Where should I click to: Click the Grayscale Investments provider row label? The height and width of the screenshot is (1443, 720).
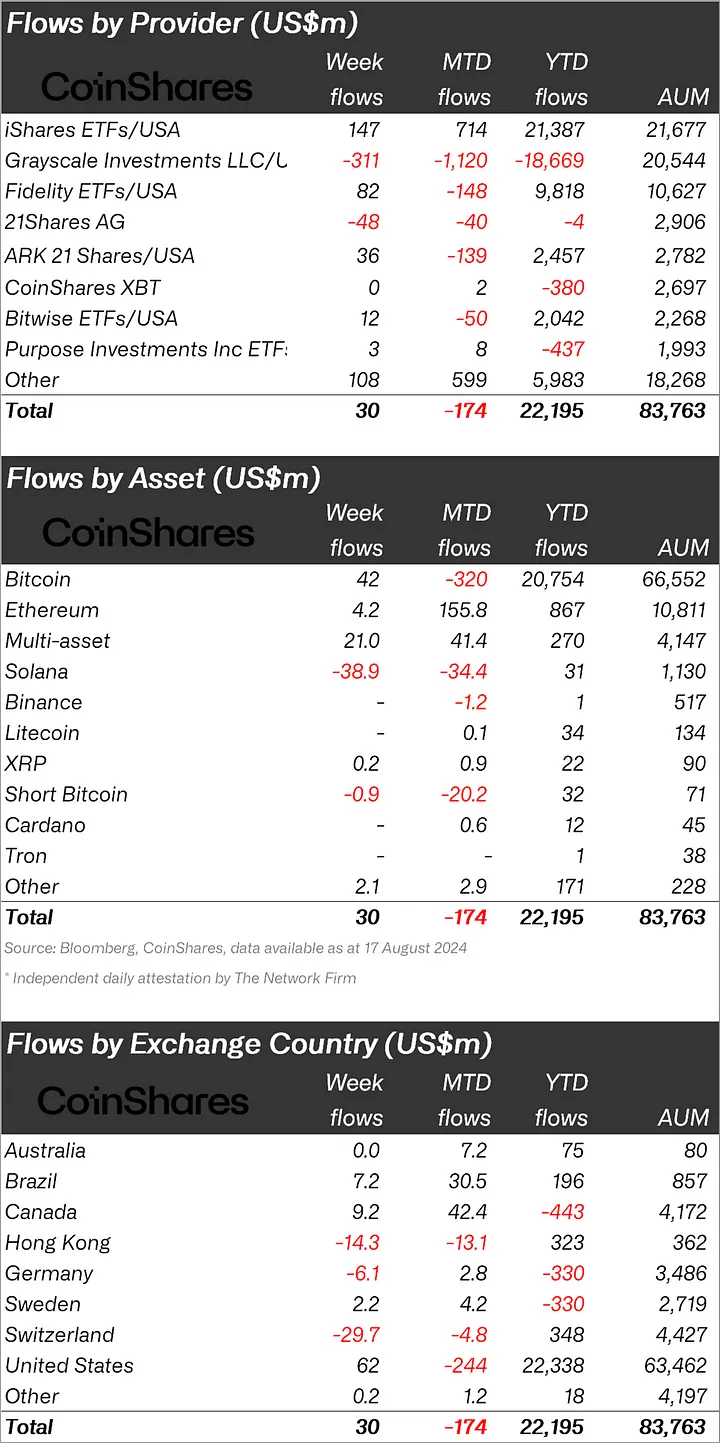point(144,160)
